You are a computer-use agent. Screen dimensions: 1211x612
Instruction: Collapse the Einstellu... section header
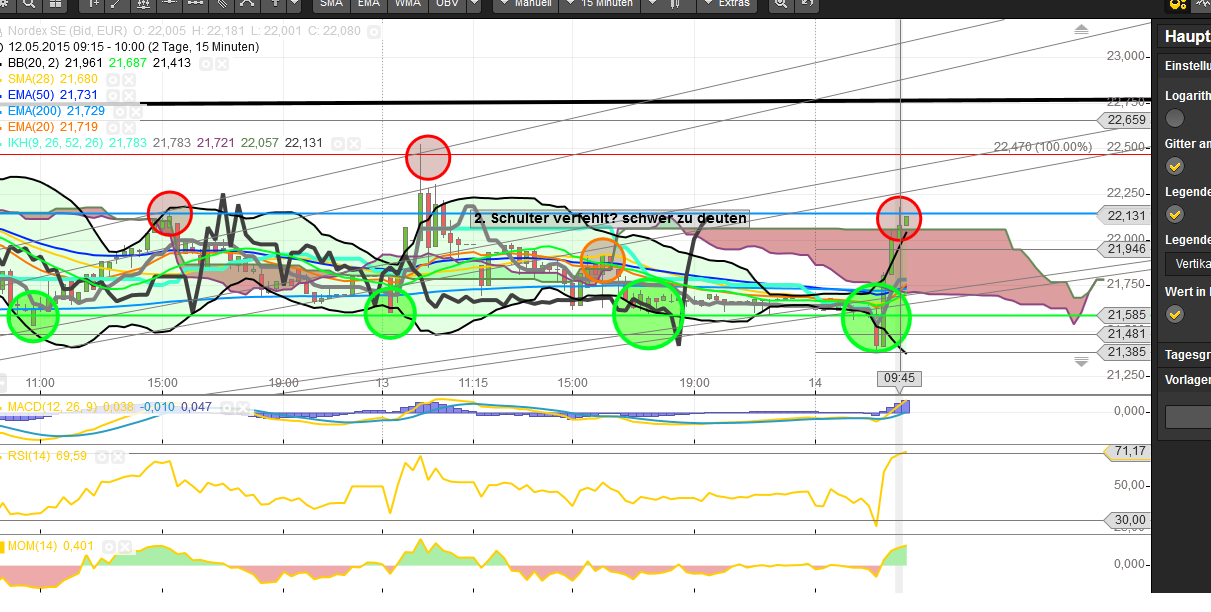1185,65
